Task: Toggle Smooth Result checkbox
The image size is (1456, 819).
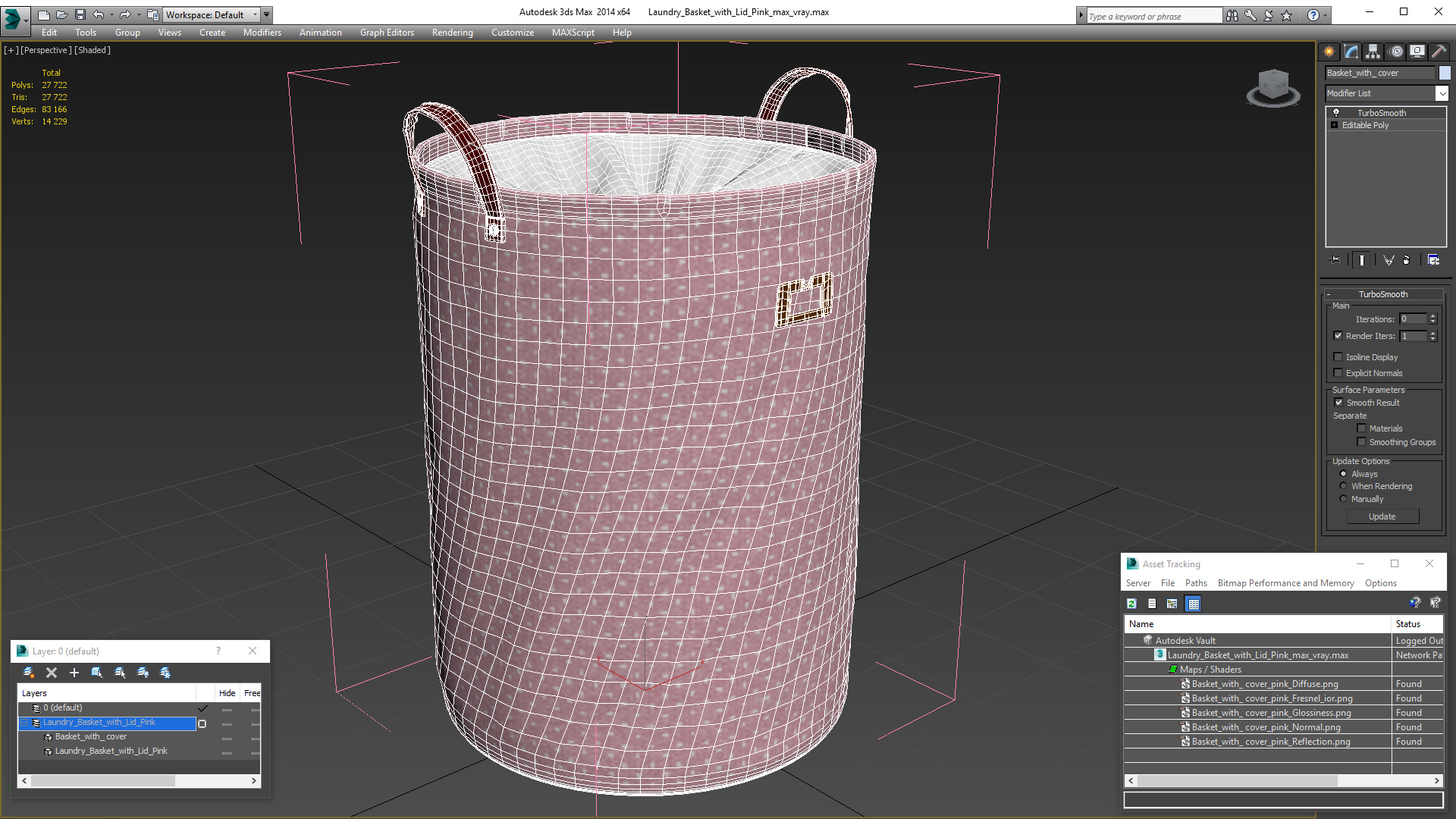Action: [1338, 403]
